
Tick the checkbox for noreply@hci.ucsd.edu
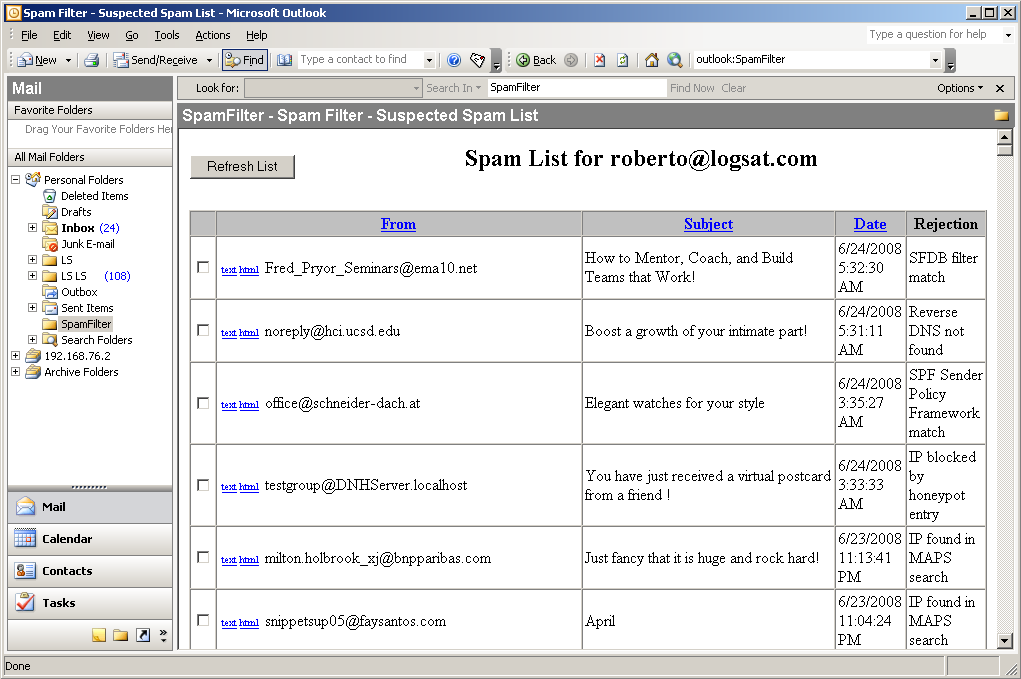[203, 331]
